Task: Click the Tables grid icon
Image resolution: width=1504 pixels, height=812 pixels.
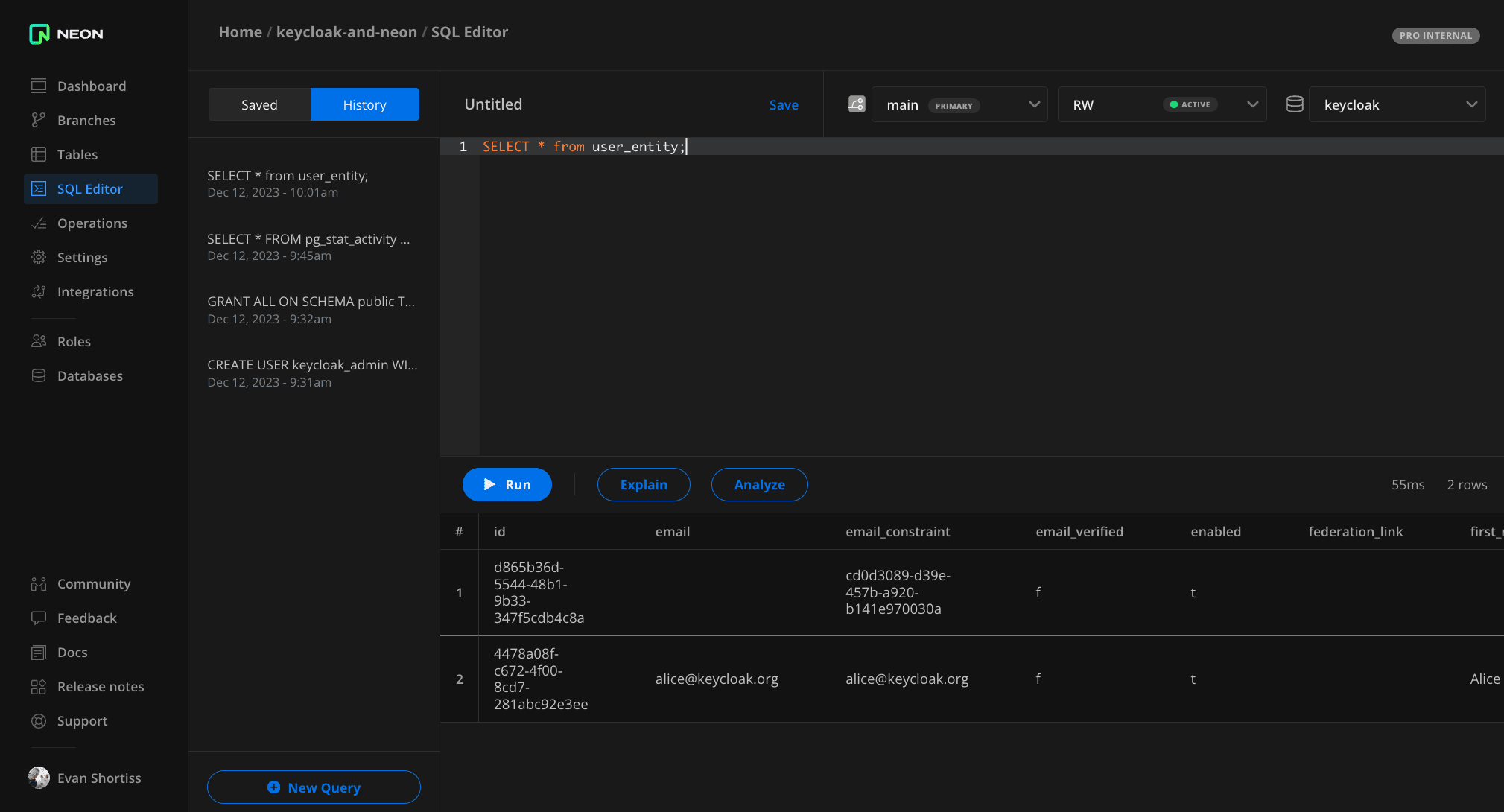Action: [x=39, y=155]
